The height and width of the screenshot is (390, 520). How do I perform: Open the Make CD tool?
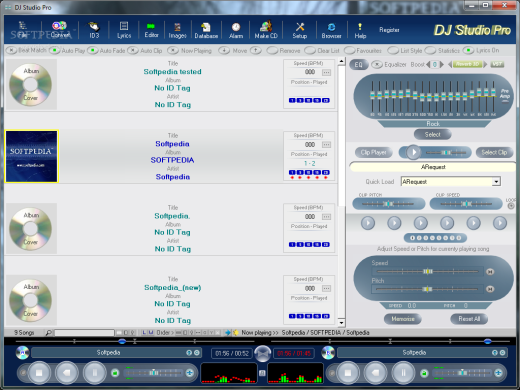click(266, 30)
